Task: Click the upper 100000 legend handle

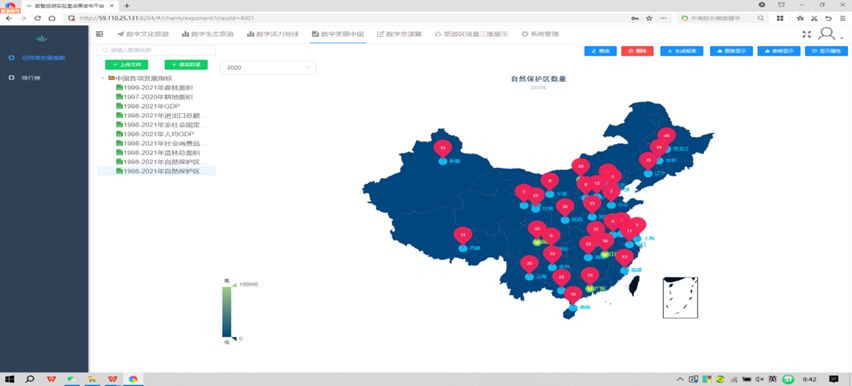Action: (234, 285)
